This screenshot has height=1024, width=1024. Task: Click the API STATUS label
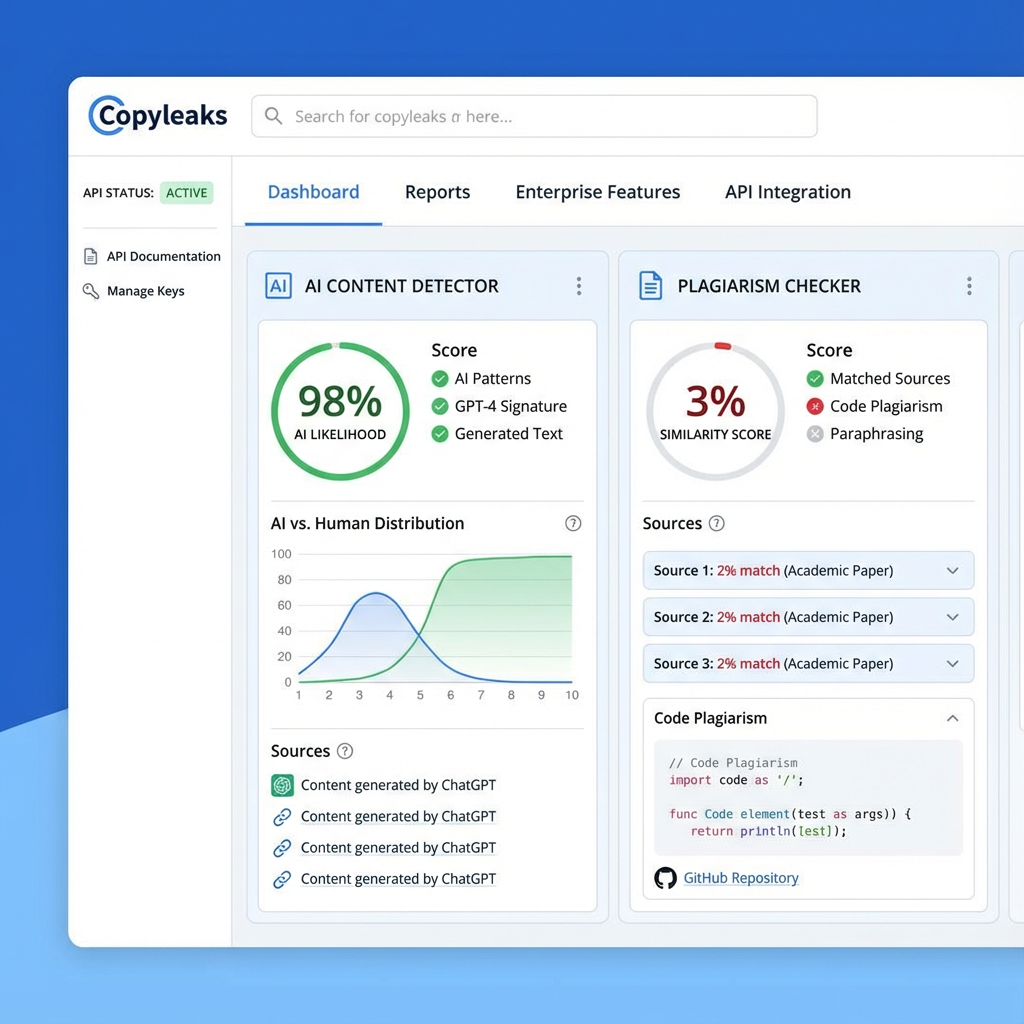118,193
